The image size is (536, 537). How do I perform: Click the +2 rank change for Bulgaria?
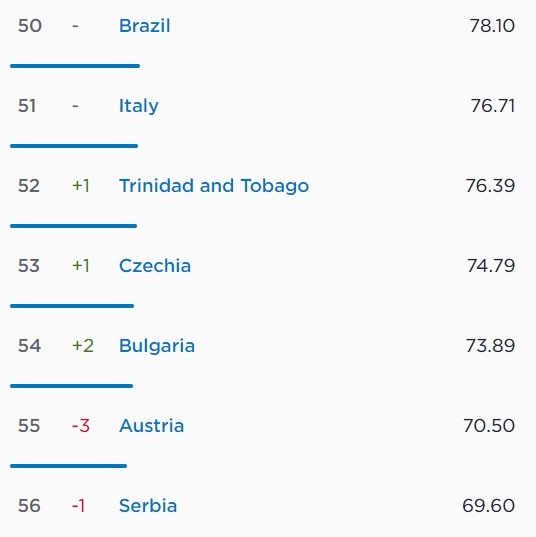click(x=83, y=346)
